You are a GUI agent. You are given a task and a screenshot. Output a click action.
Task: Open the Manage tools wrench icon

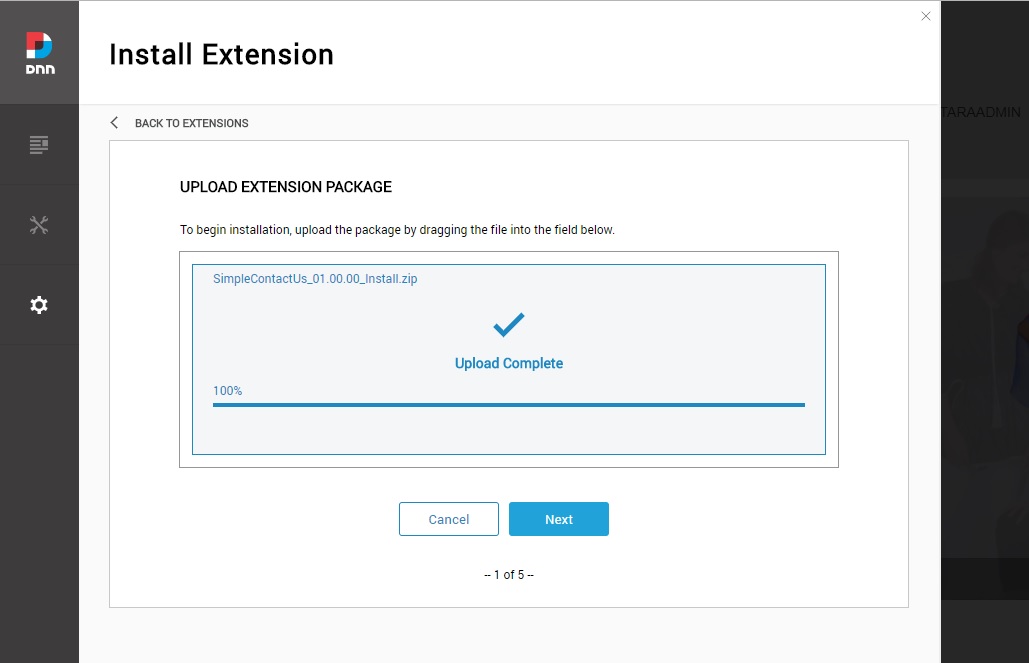pos(39,225)
